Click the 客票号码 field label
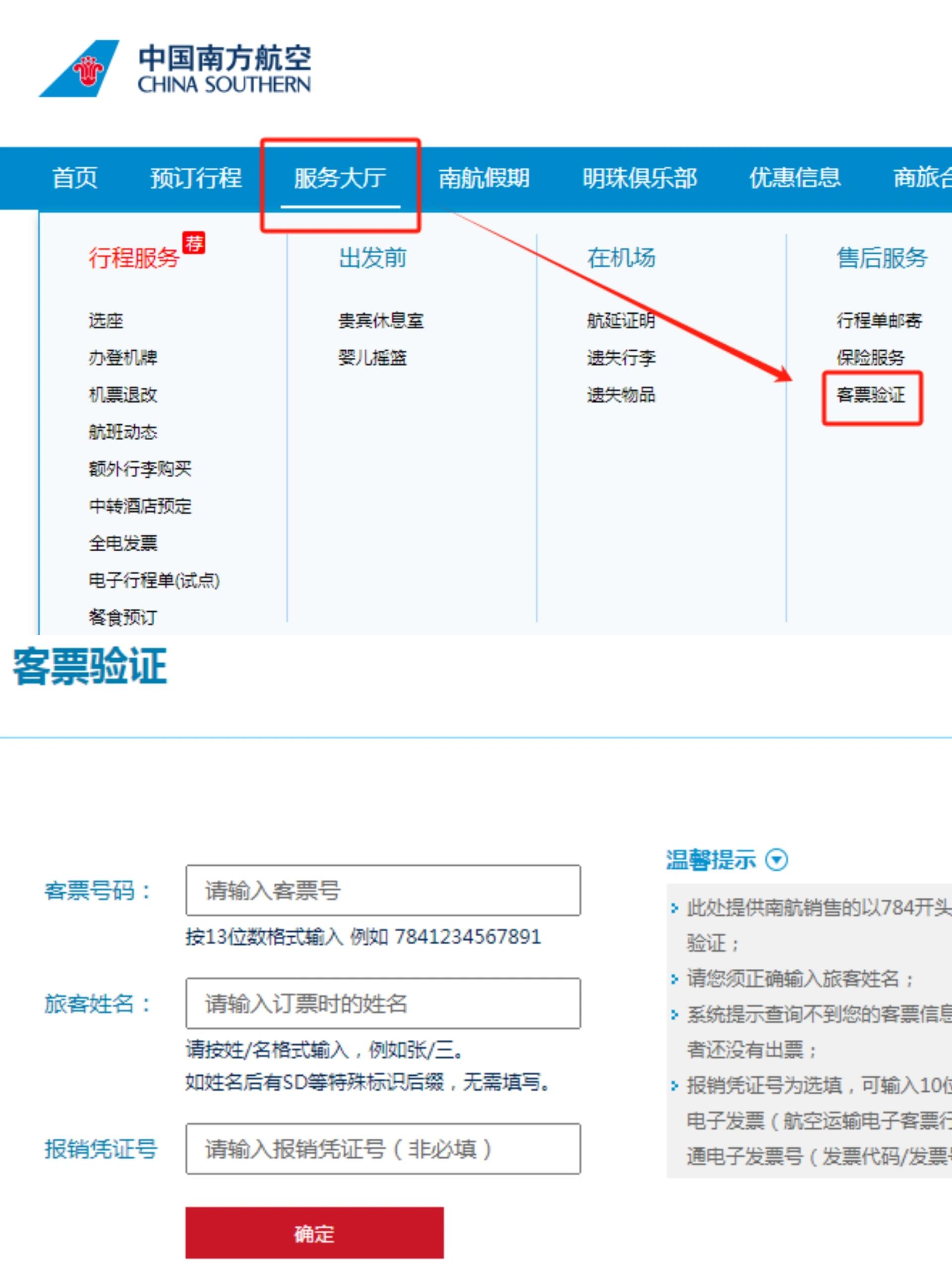Viewport: 952px width, 1270px height. pos(98,890)
